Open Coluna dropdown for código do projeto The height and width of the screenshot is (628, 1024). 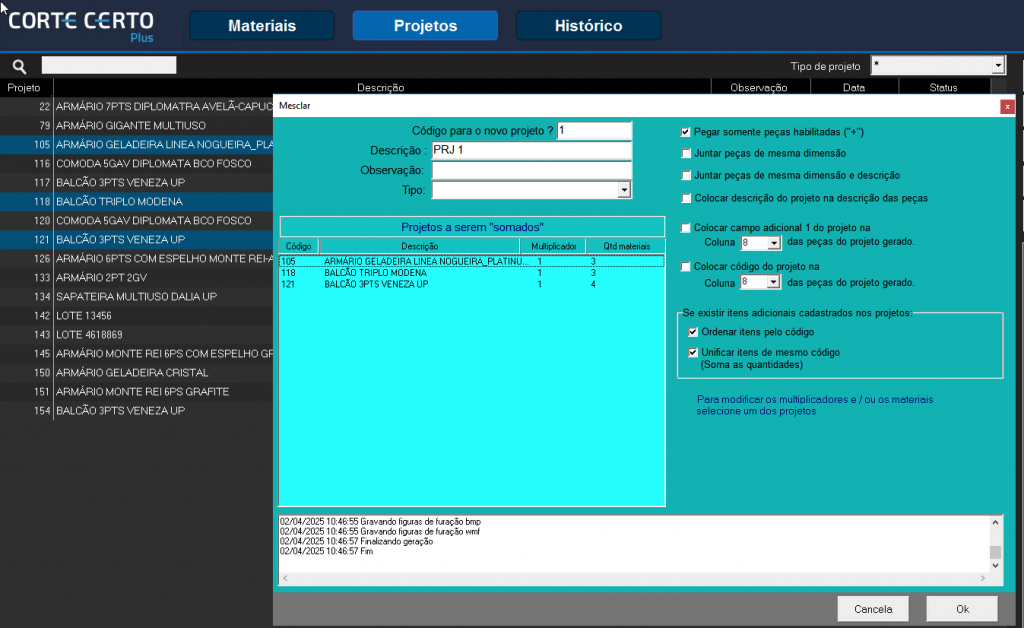(x=774, y=282)
